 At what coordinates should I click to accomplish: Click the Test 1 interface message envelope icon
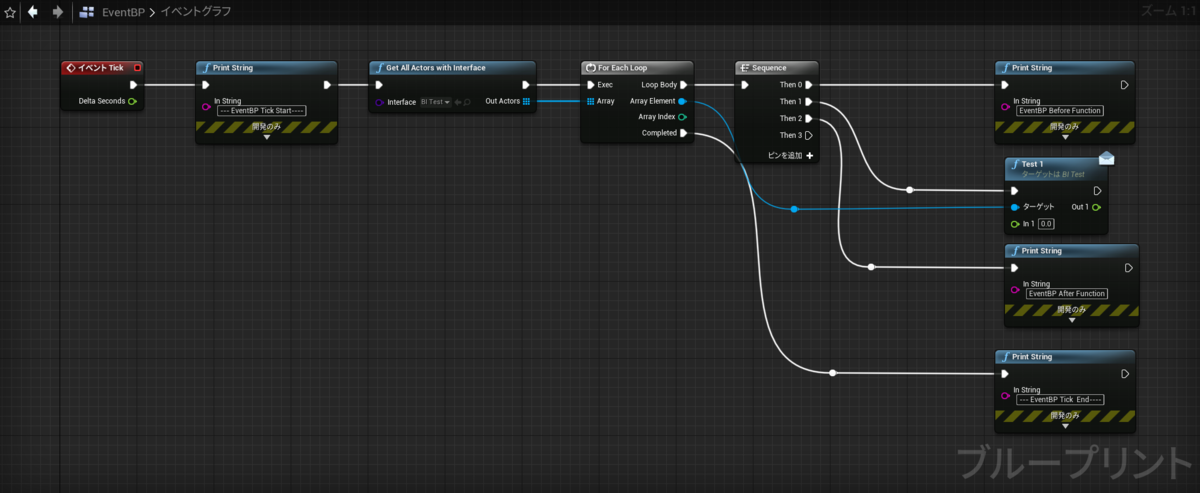[x=1106, y=159]
